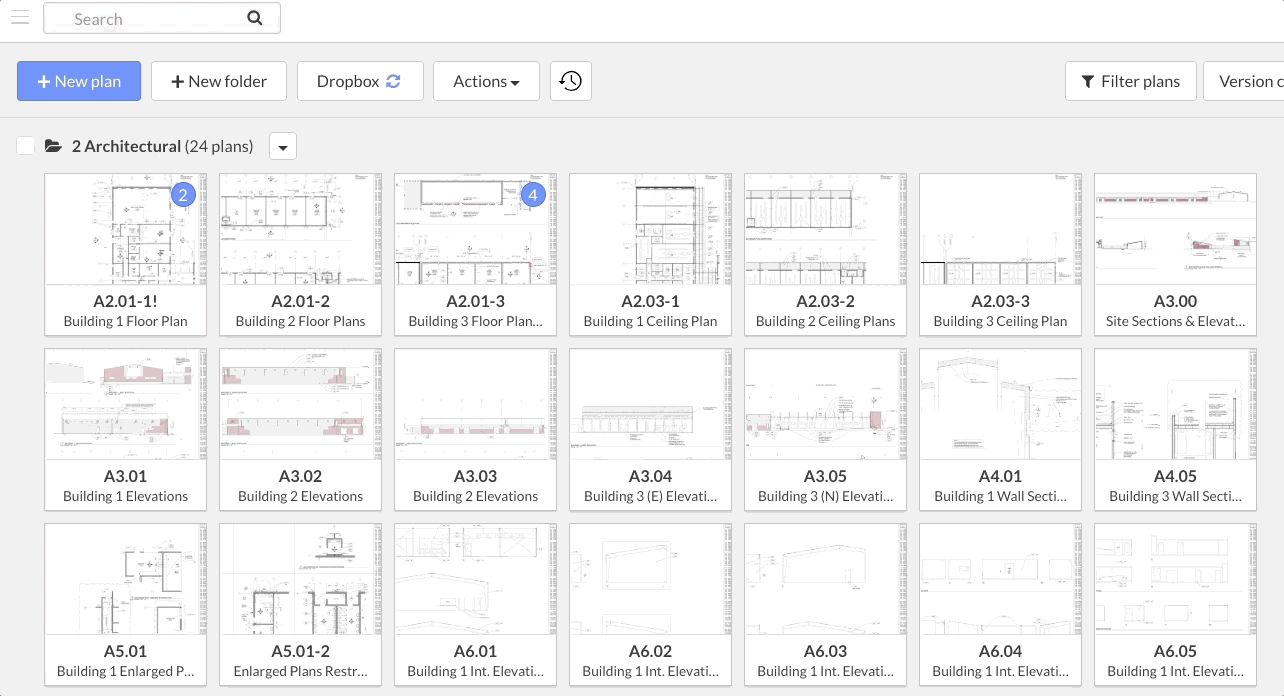The image size is (1284, 696).
Task: Click the New plan button
Action: (79, 81)
